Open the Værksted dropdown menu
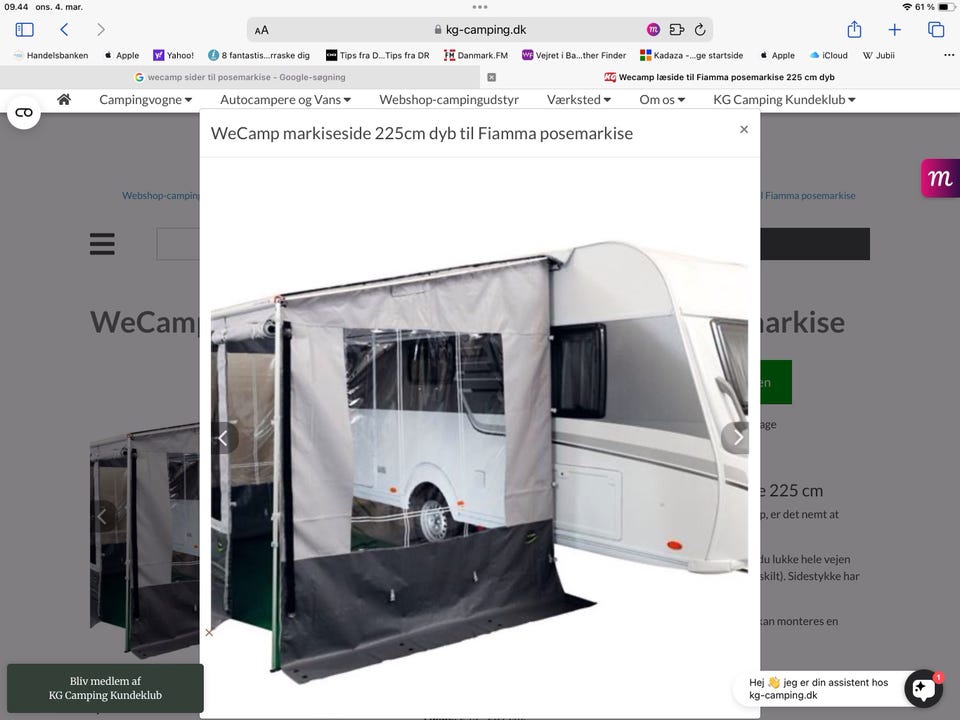 pos(579,99)
